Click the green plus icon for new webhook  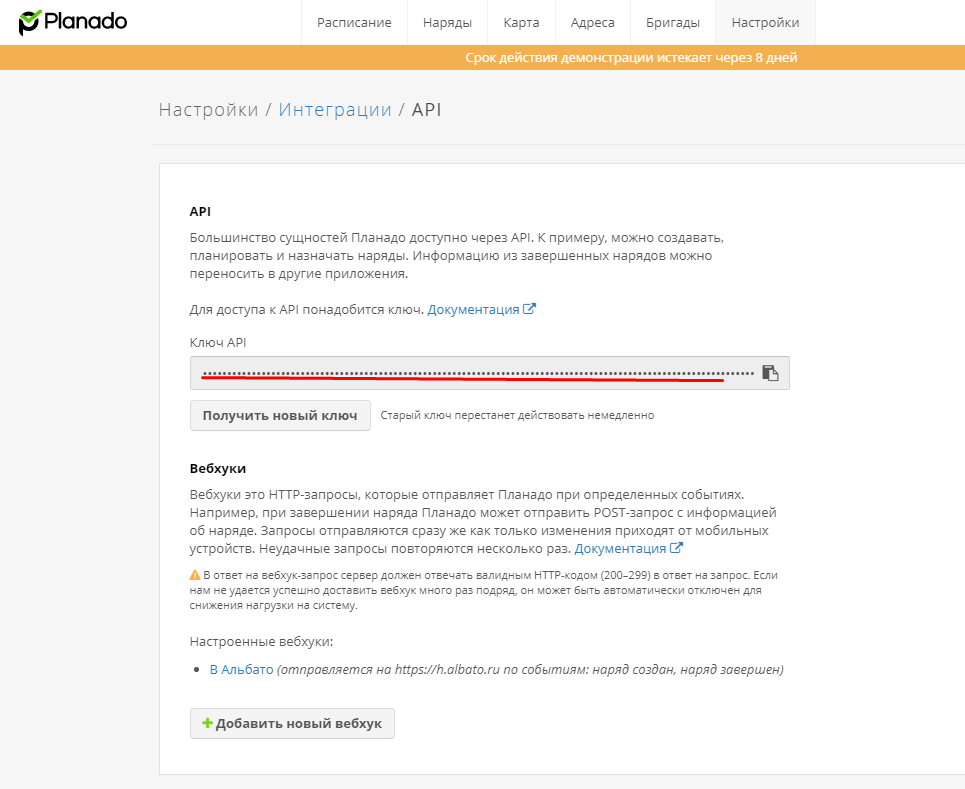coord(207,723)
